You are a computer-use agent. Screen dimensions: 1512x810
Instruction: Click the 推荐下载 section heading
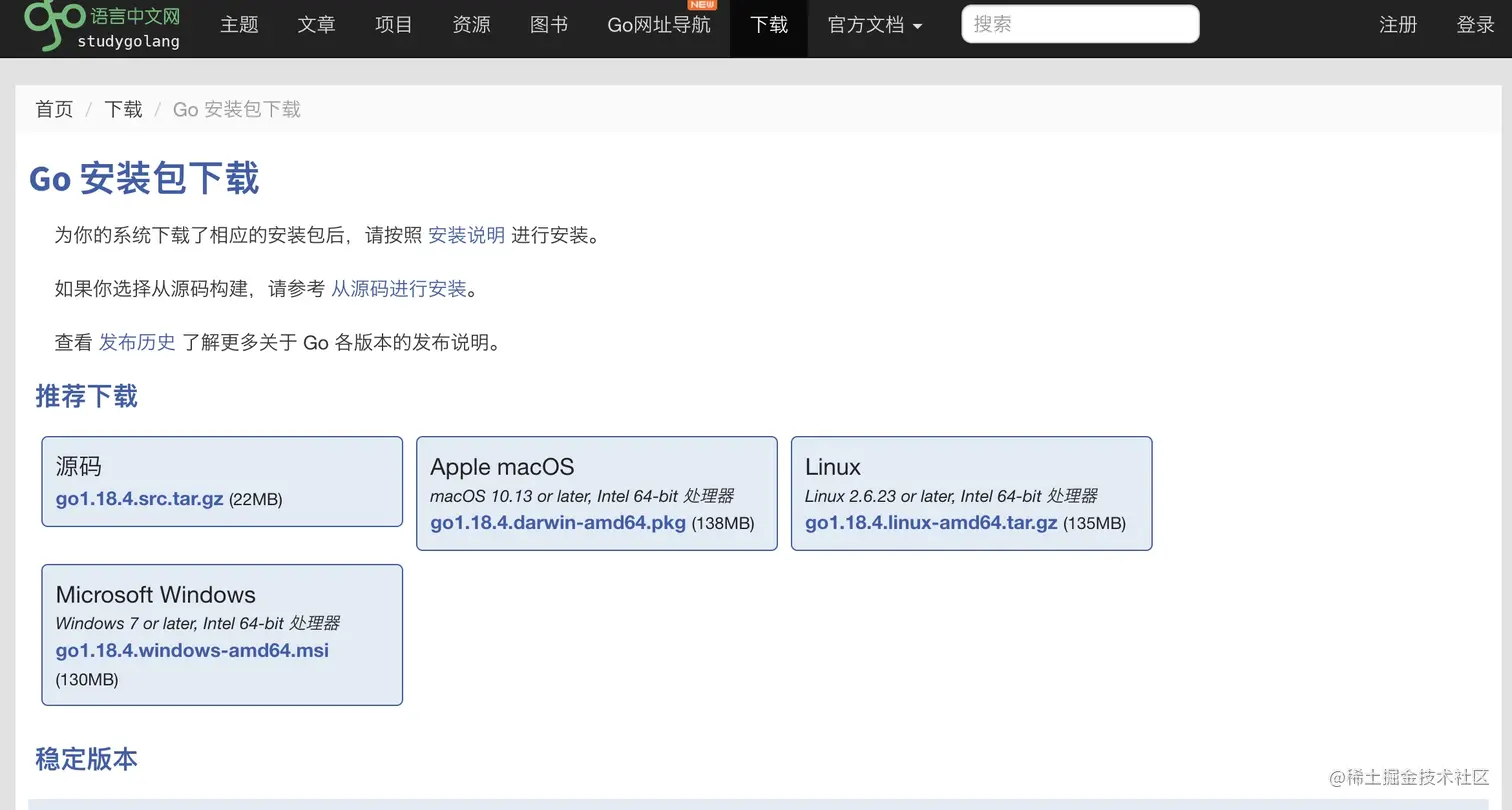click(87, 396)
